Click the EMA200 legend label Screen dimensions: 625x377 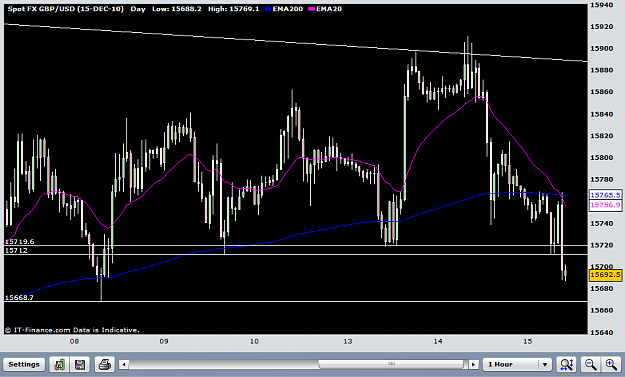click(288, 9)
